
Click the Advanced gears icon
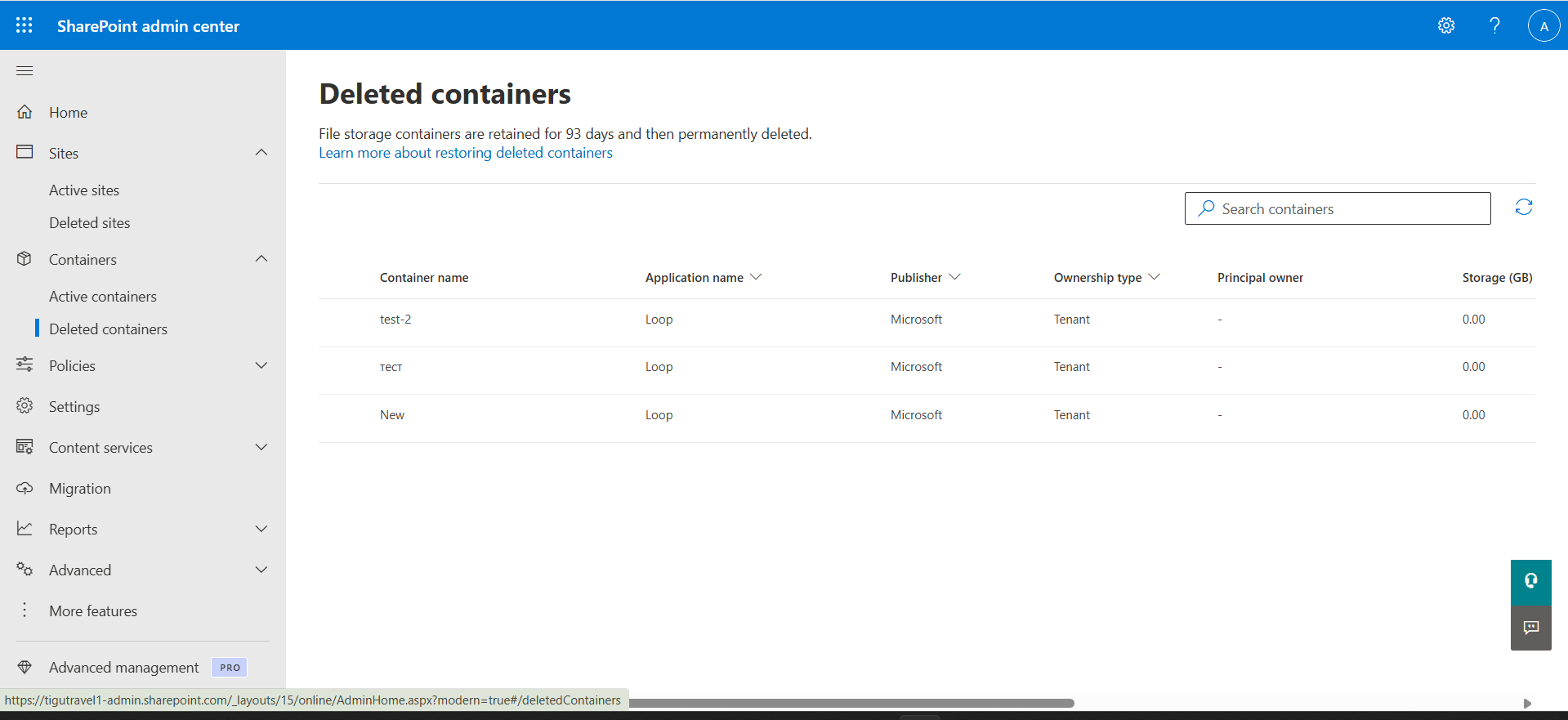tap(25, 570)
